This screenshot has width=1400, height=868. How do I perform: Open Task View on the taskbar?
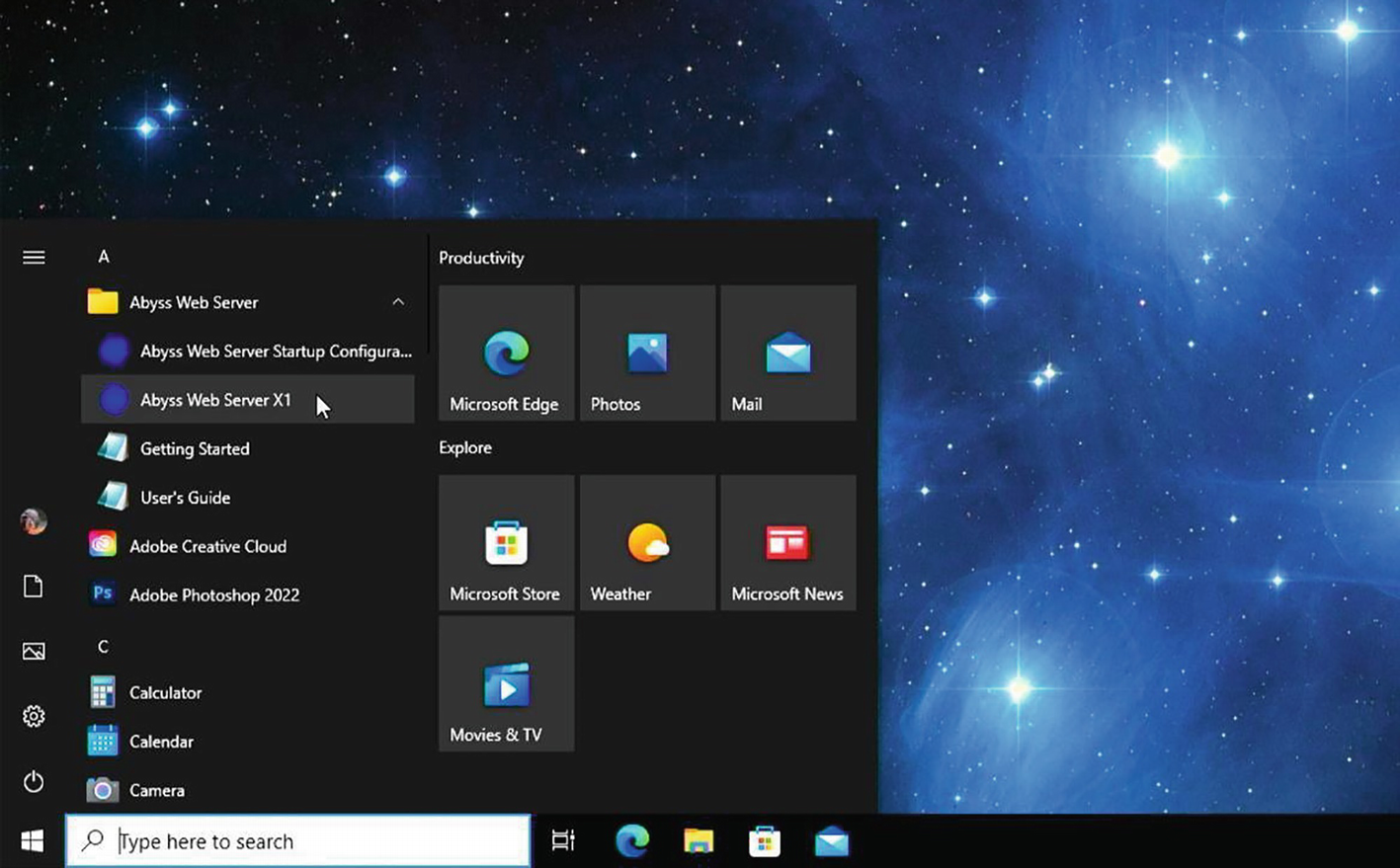click(x=563, y=841)
